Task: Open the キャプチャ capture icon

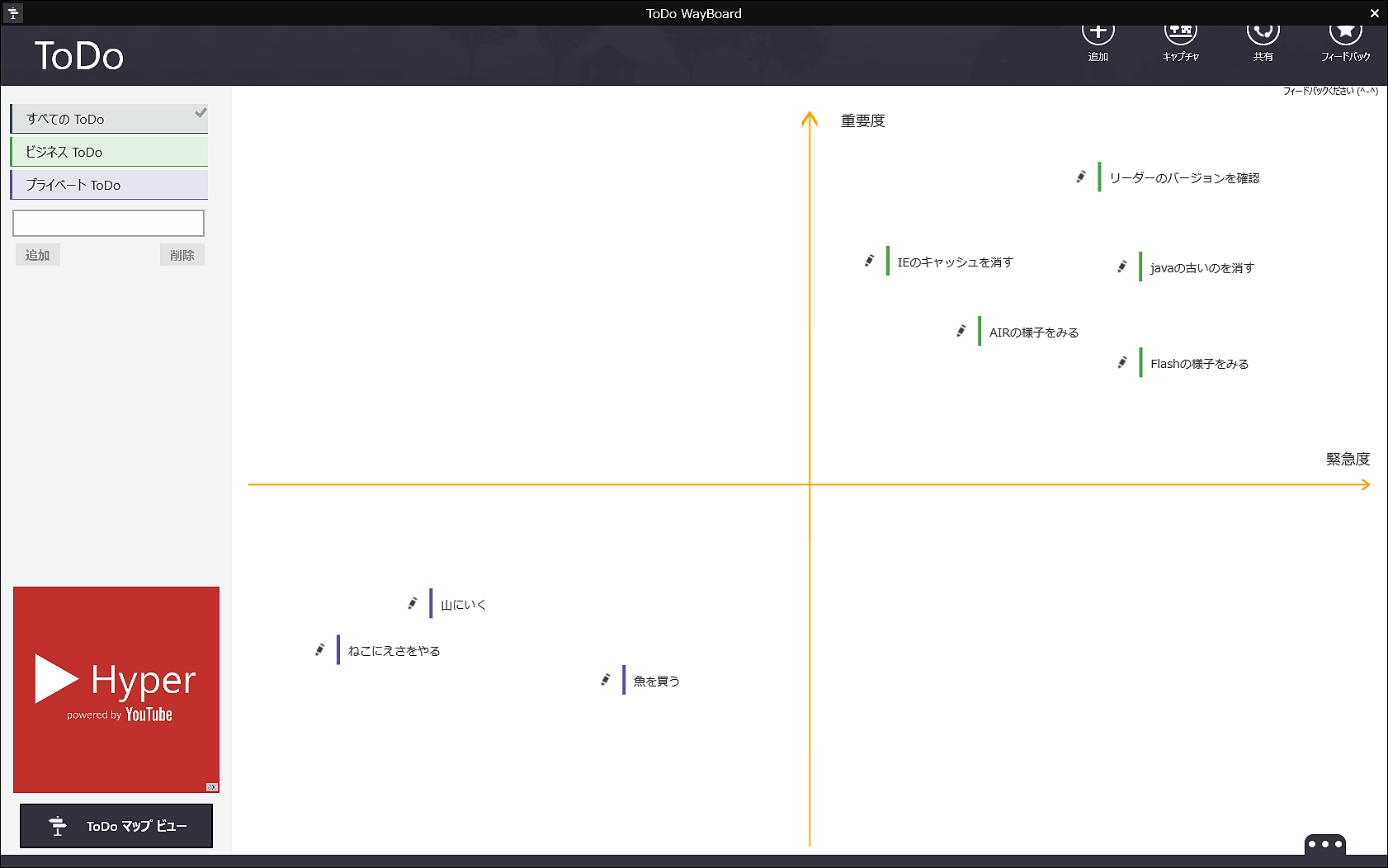Action: tap(1180, 33)
